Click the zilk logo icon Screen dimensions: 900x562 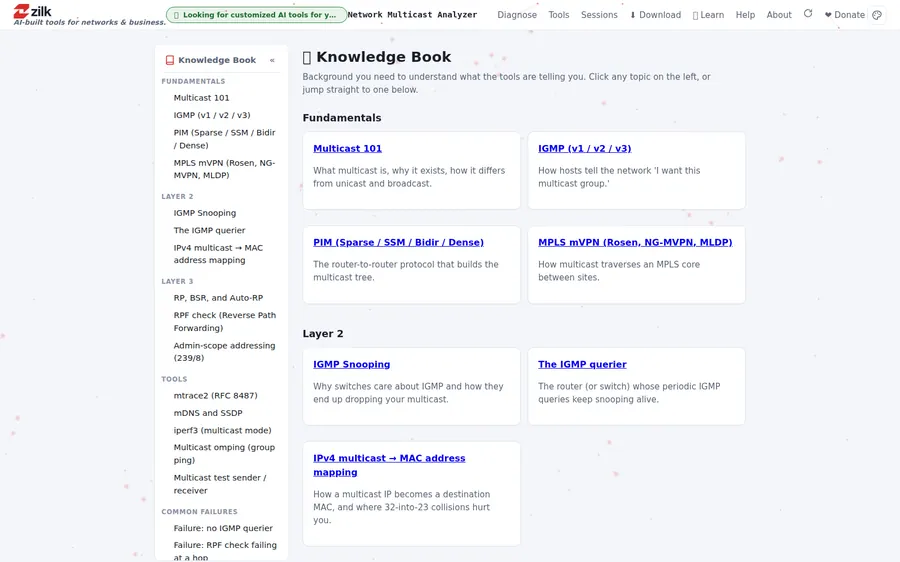pos(21,11)
